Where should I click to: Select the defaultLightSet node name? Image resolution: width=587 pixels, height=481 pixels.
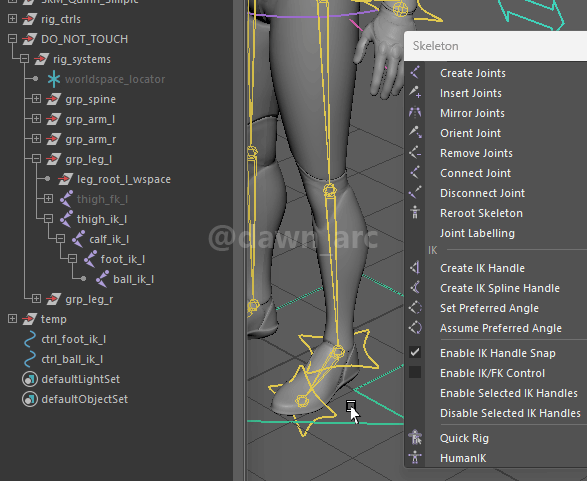[81, 379]
